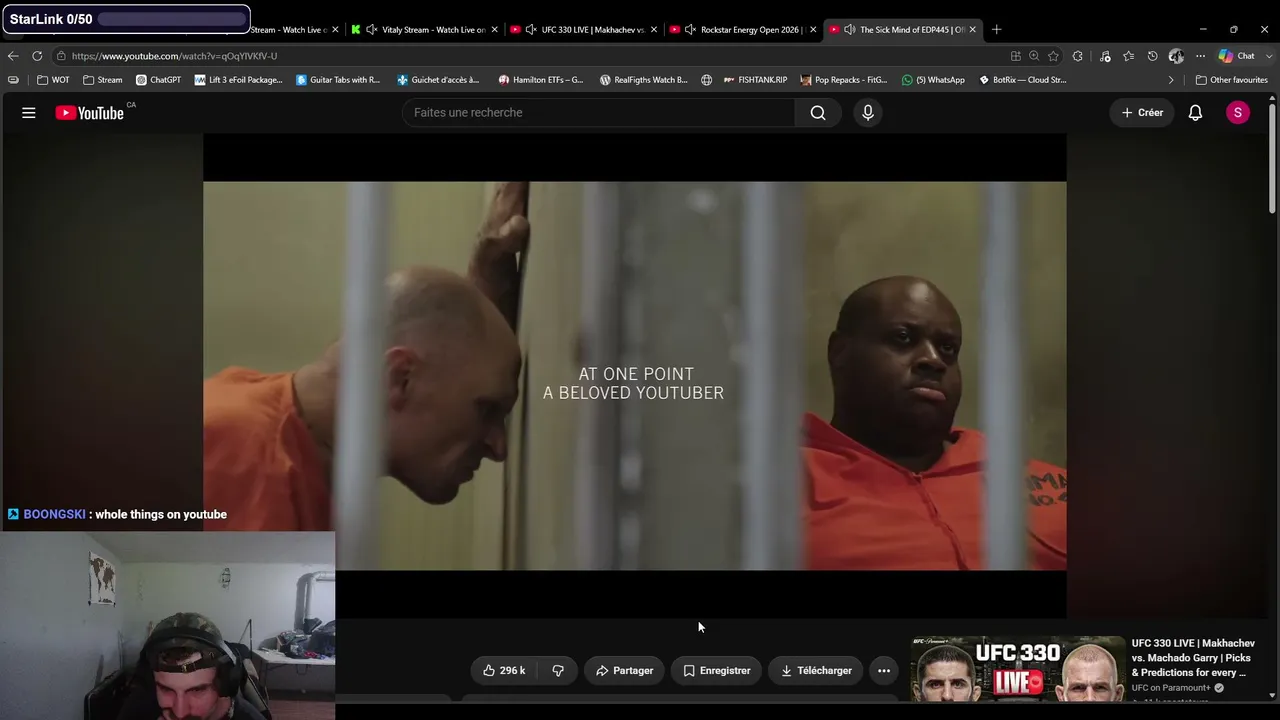1280x720 pixels.
Task: Click the YouTube address bar URL
Action: click(x=174, y=56)
